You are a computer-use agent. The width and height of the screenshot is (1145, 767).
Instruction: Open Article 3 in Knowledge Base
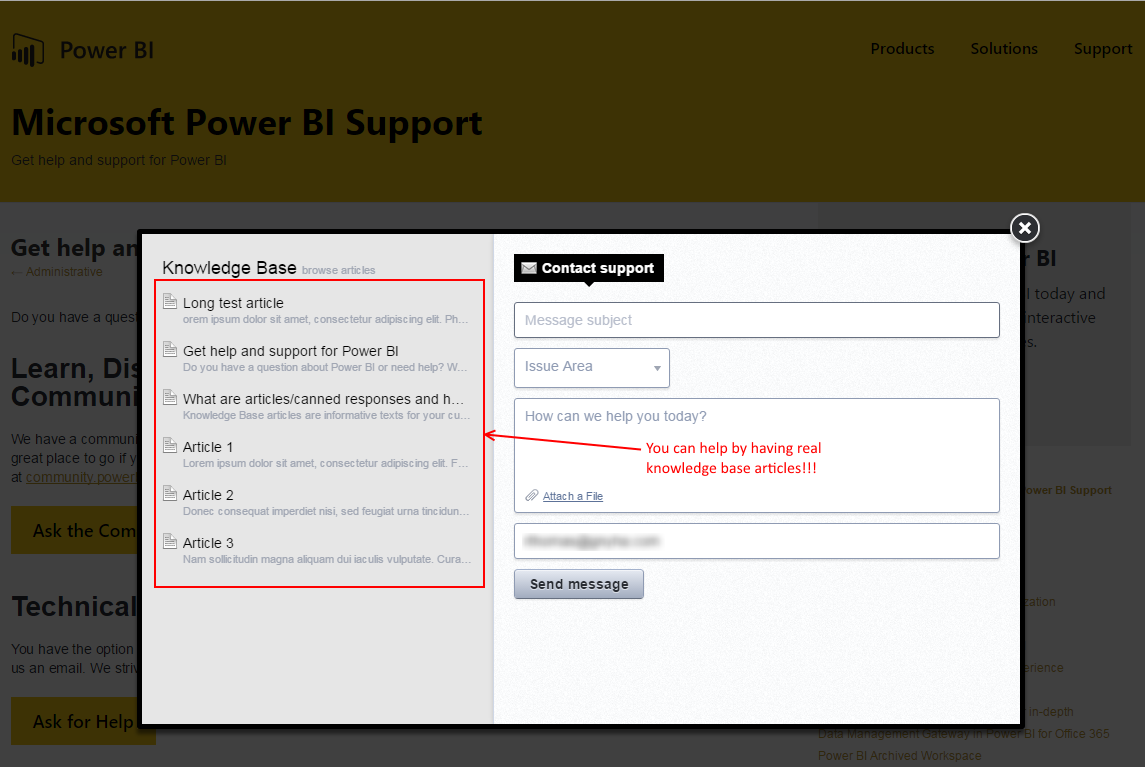point(208,543)
